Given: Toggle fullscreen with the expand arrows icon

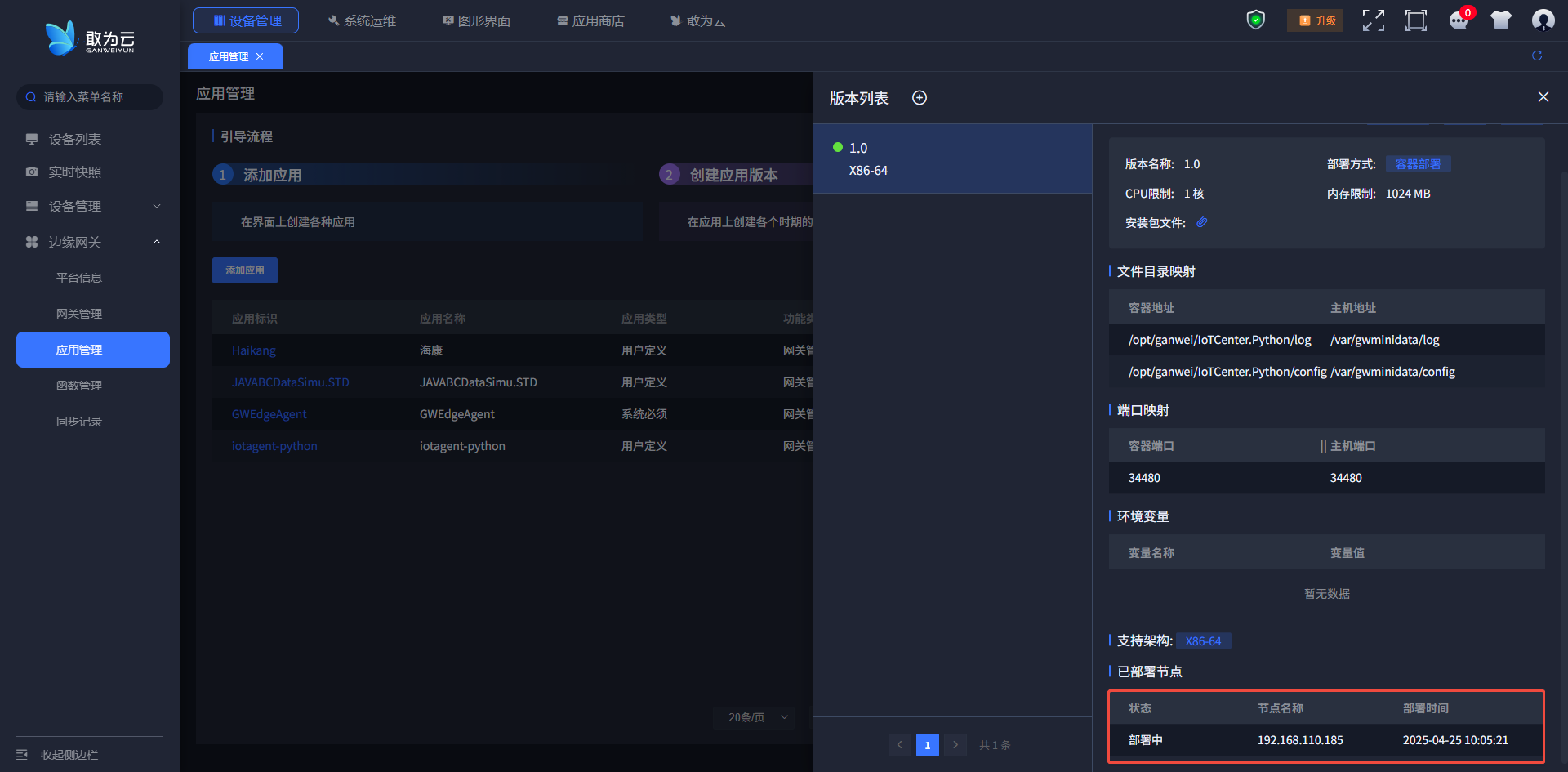Looking at the screenshot, I should tap(1374, 20).
